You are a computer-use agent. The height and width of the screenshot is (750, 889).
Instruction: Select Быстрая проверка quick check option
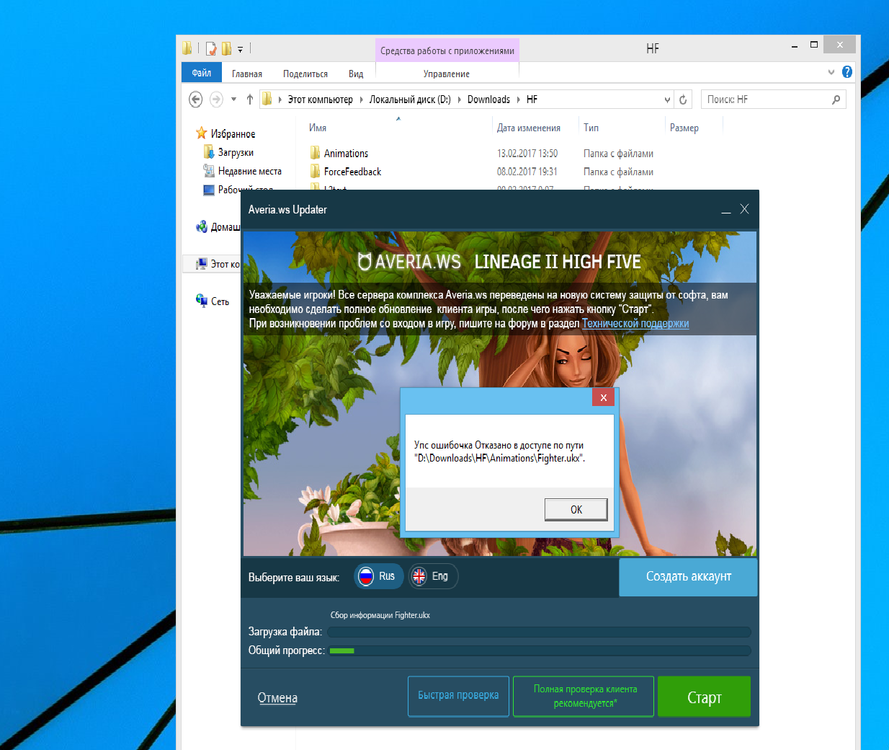point(459,696)
